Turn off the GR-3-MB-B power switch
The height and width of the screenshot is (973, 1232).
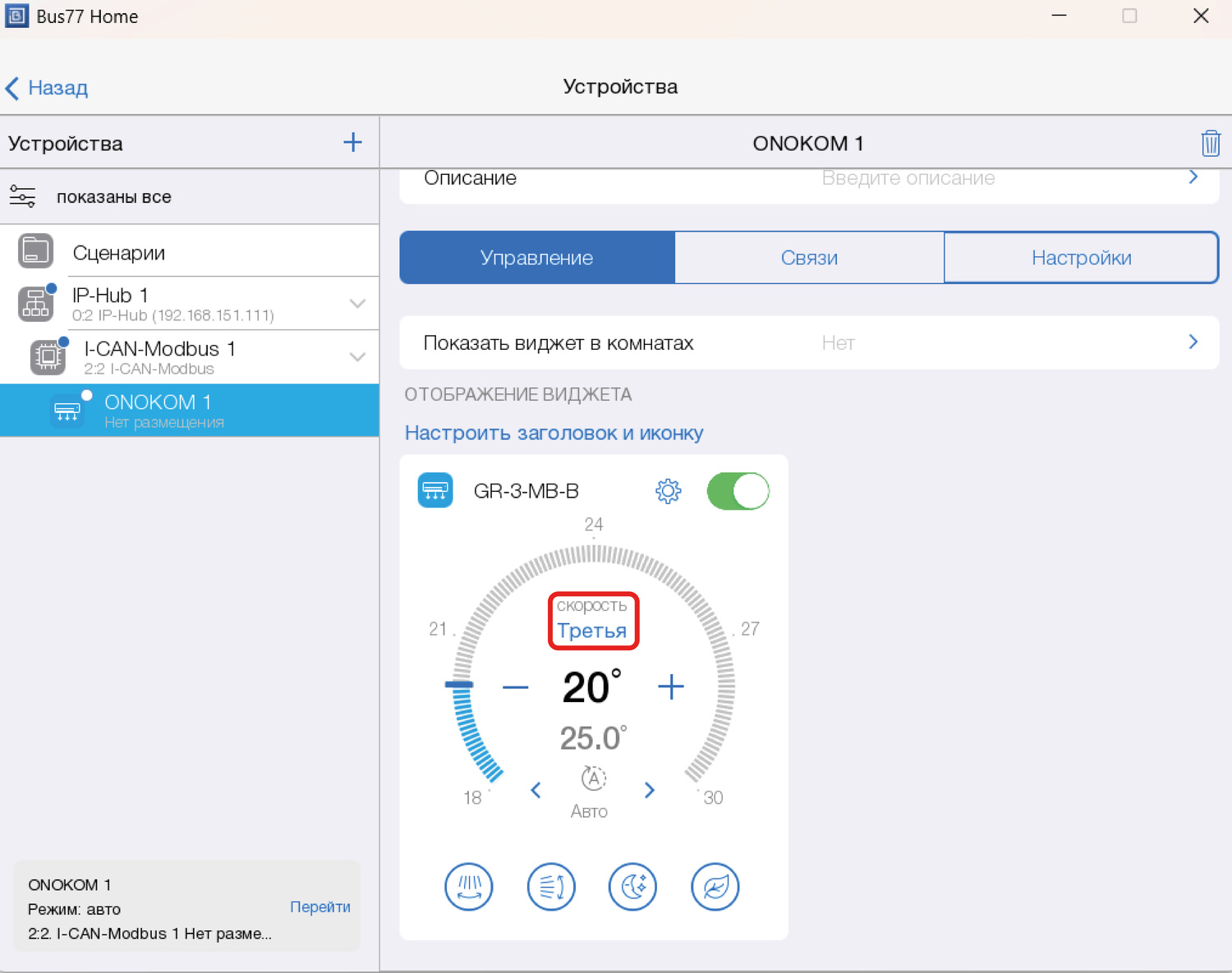[738, 491]
